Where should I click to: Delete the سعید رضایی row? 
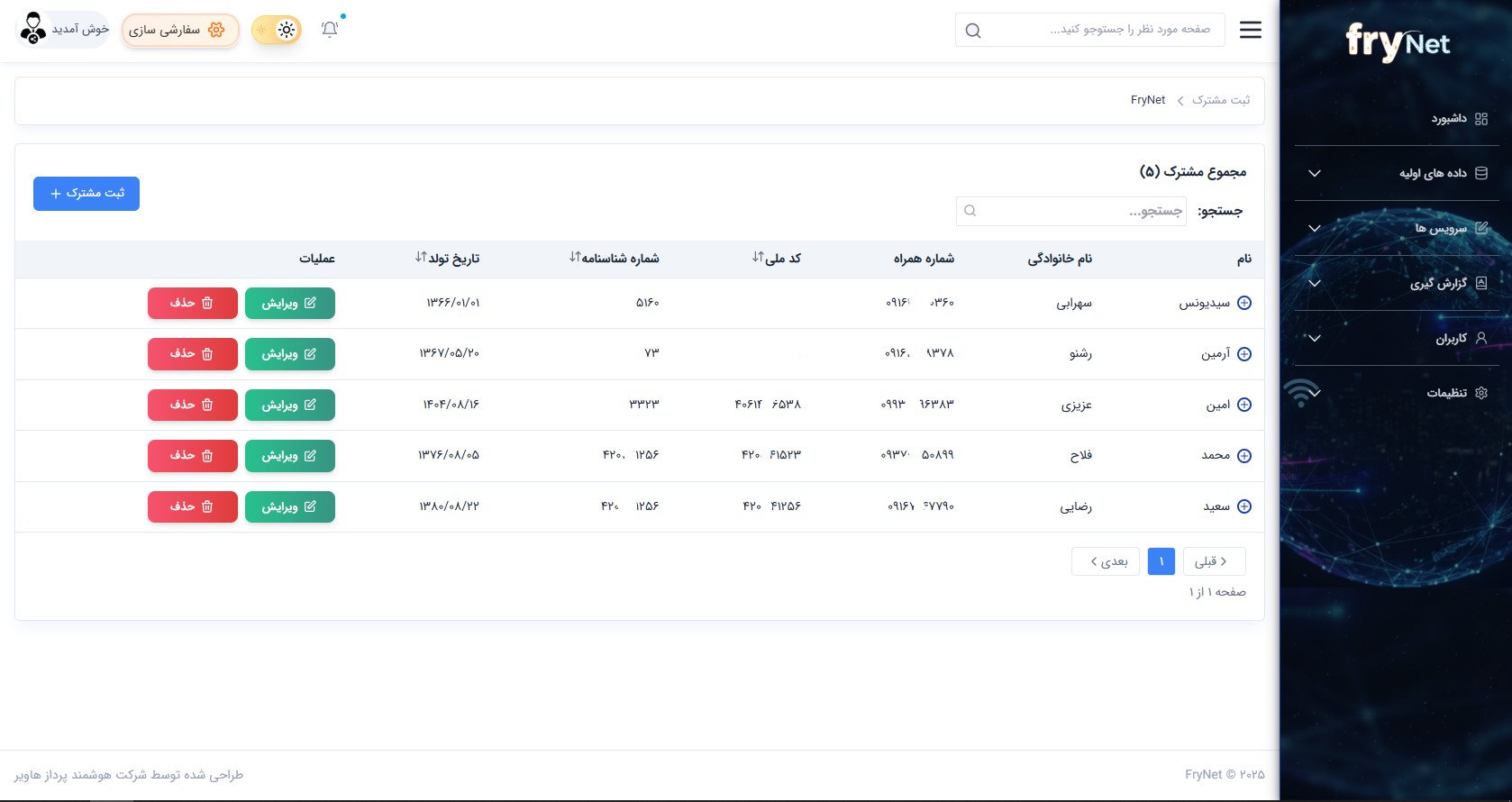point(193,506)
